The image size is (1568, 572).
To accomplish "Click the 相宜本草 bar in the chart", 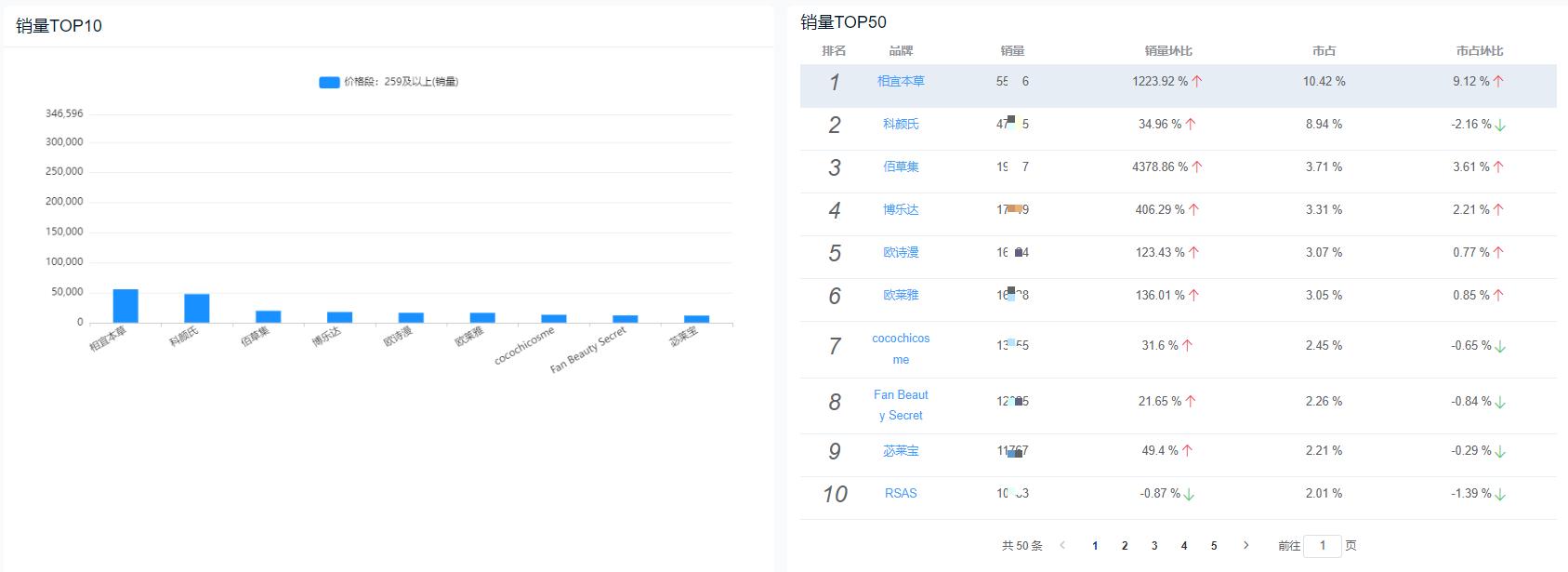I will pos(125,306).
